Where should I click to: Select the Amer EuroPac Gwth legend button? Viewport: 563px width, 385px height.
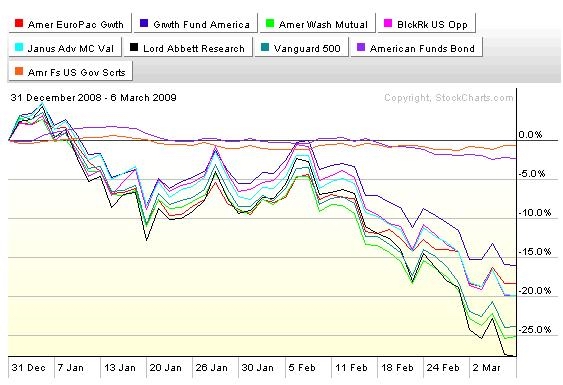(x=70, y=23)
